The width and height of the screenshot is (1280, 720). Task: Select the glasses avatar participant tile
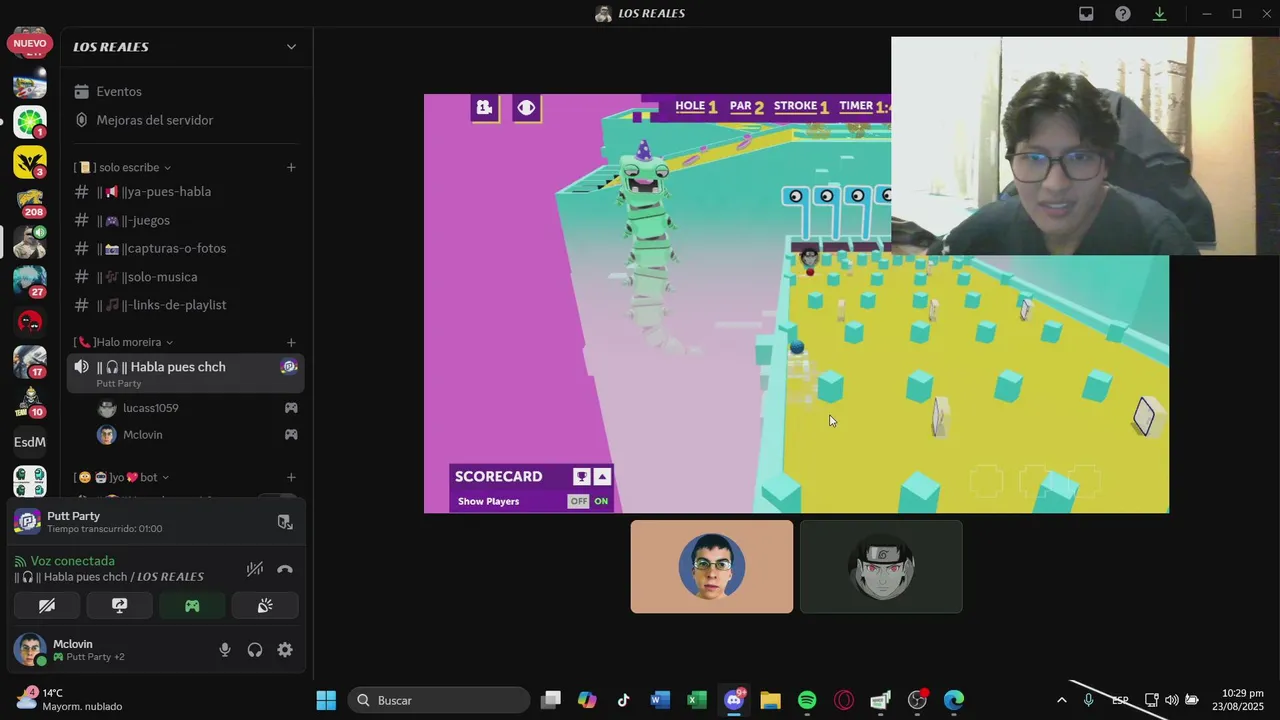(712, 566)
